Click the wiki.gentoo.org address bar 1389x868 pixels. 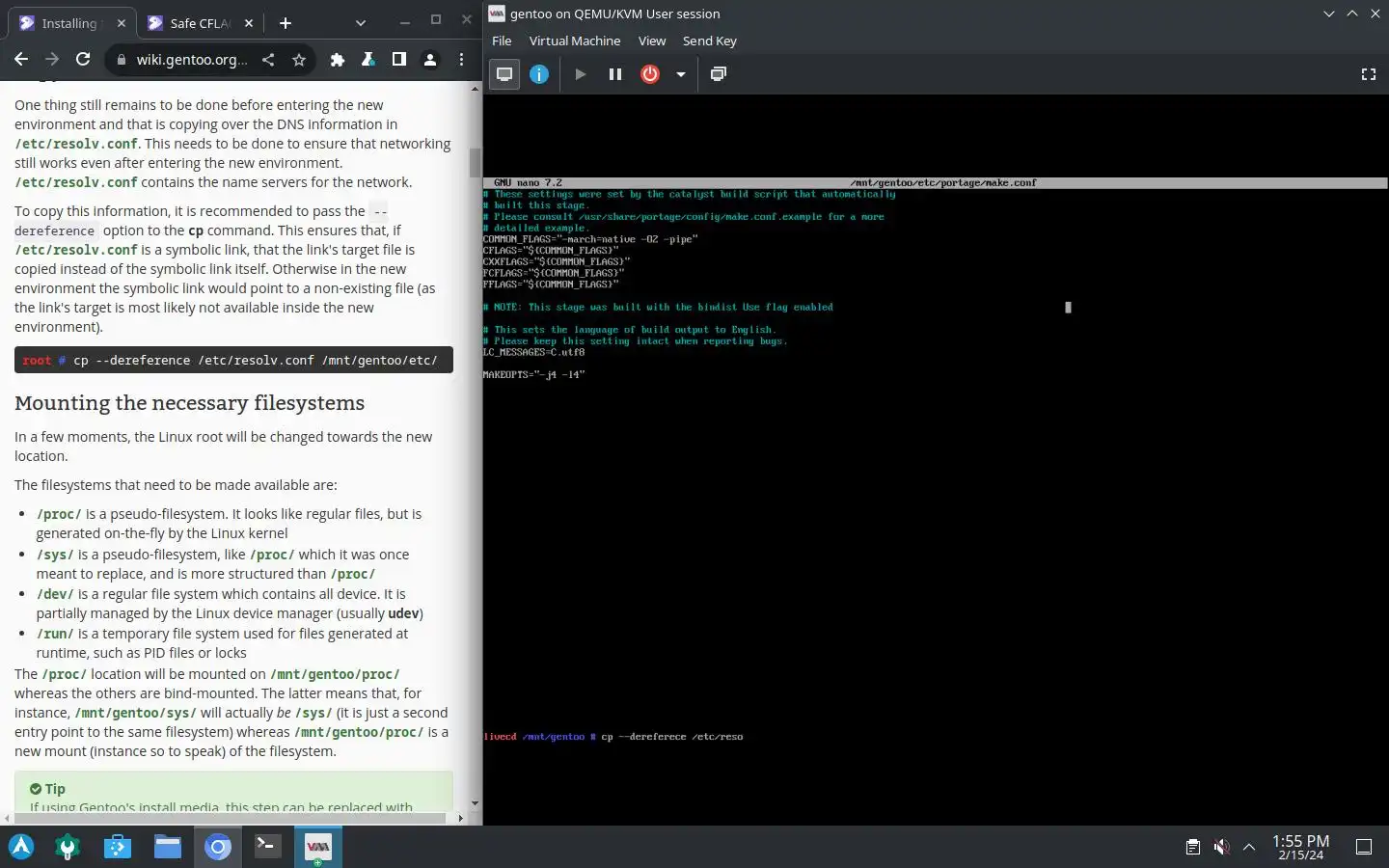click(x=191, y=60)
